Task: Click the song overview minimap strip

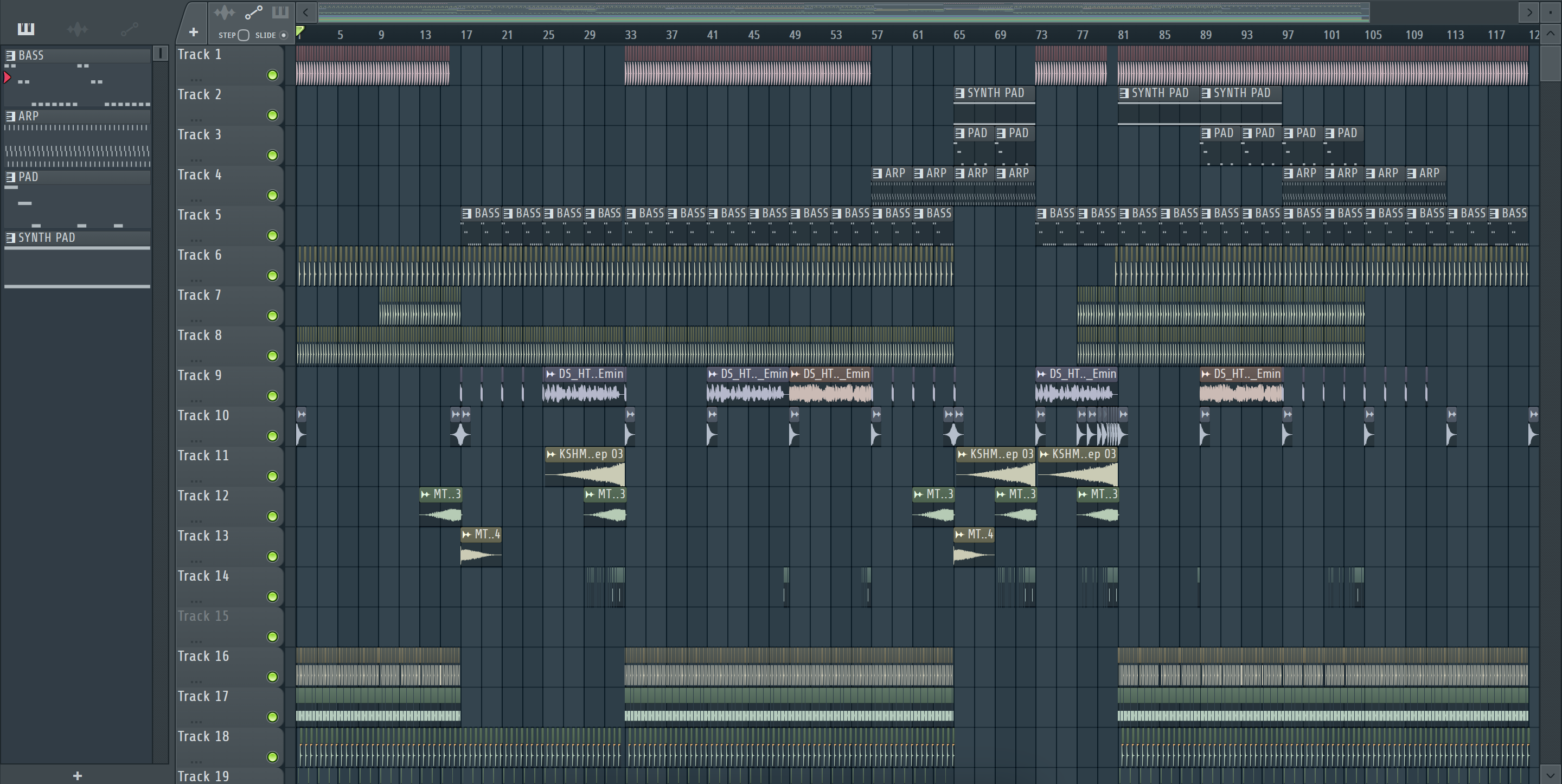Action: (x=843, y=12)
